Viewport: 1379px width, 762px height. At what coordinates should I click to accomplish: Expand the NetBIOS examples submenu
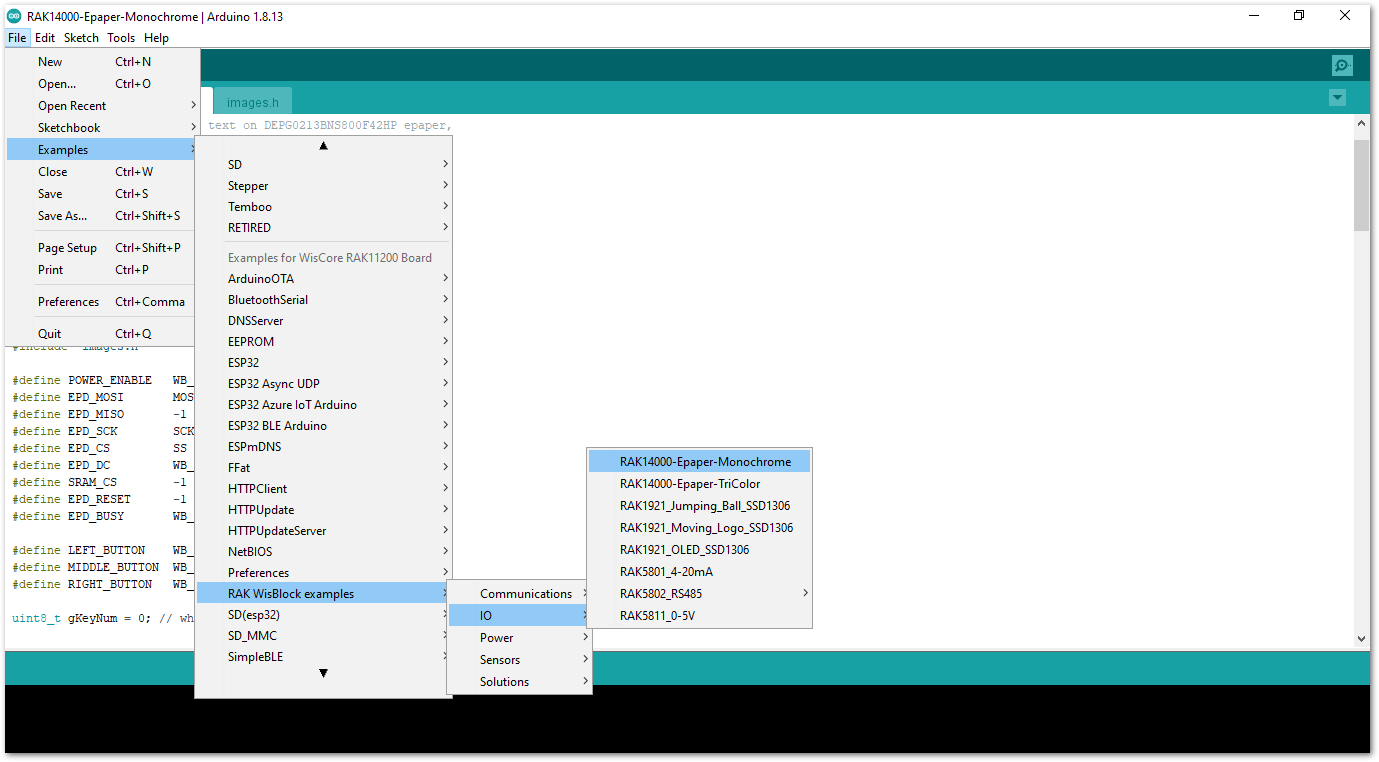tap(323, 552)
